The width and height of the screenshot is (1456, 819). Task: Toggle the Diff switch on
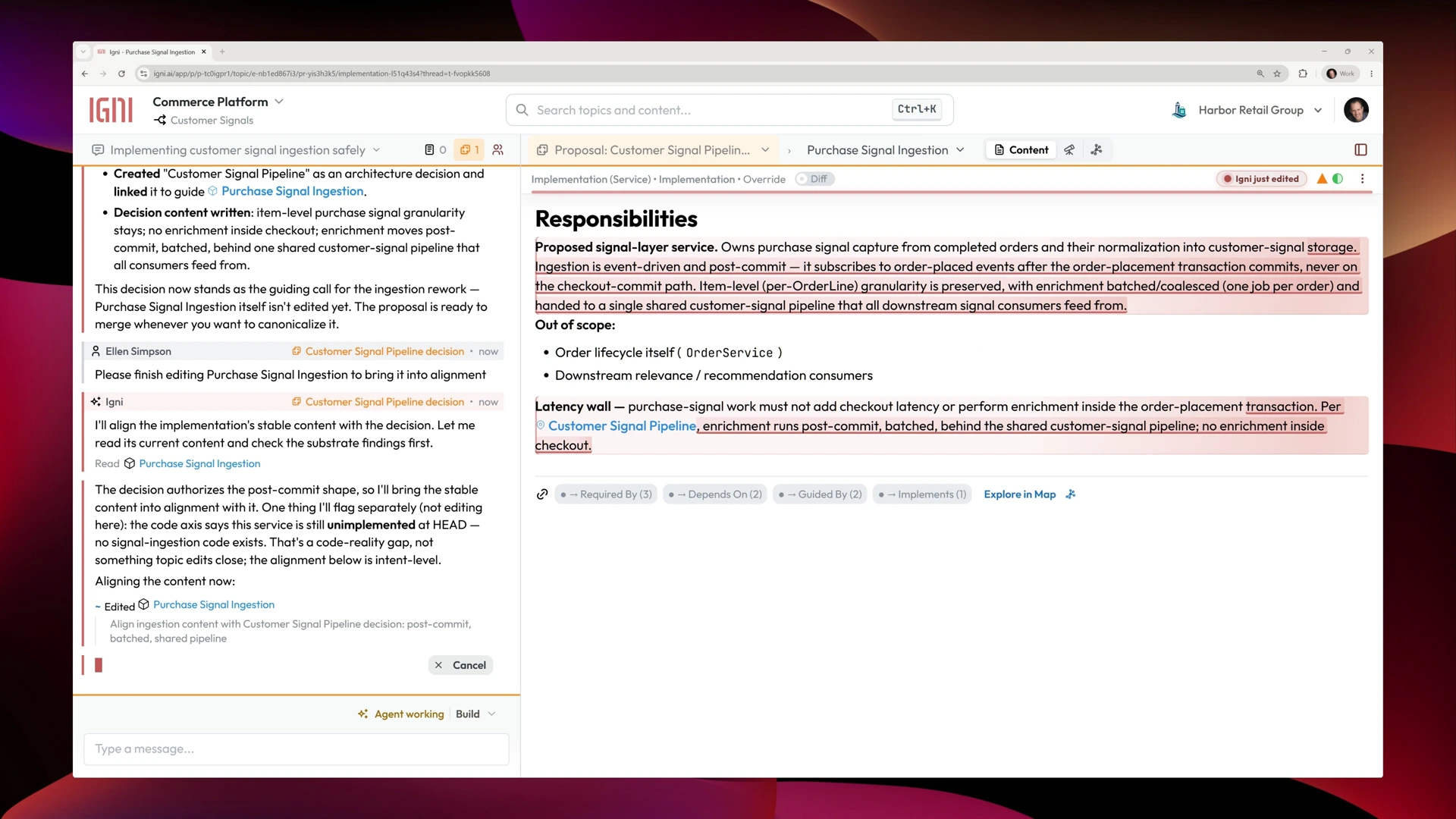(815, 179)
